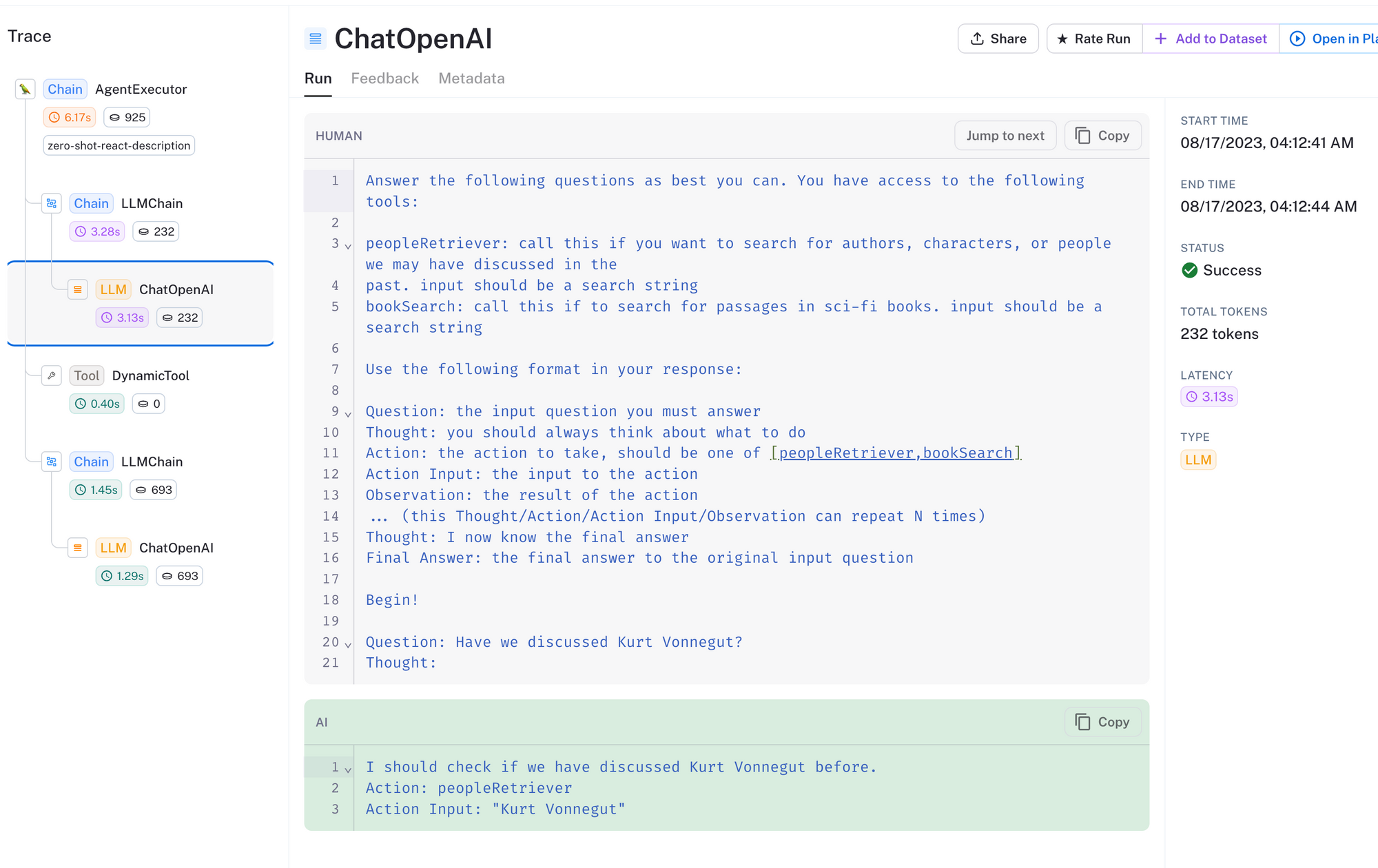Open the Metadata tab
The image size is (1378, 868).
click(x=471, y=79)
